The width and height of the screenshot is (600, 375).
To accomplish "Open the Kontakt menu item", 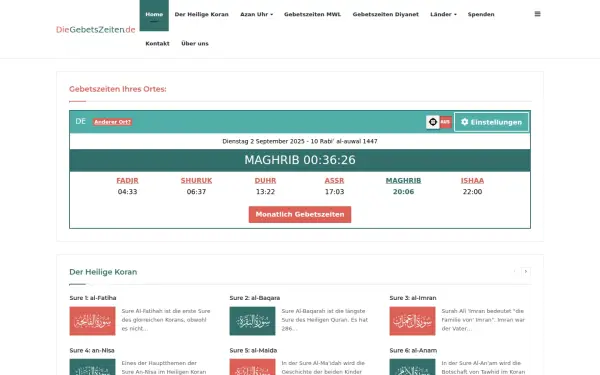I will click(157, 44).
